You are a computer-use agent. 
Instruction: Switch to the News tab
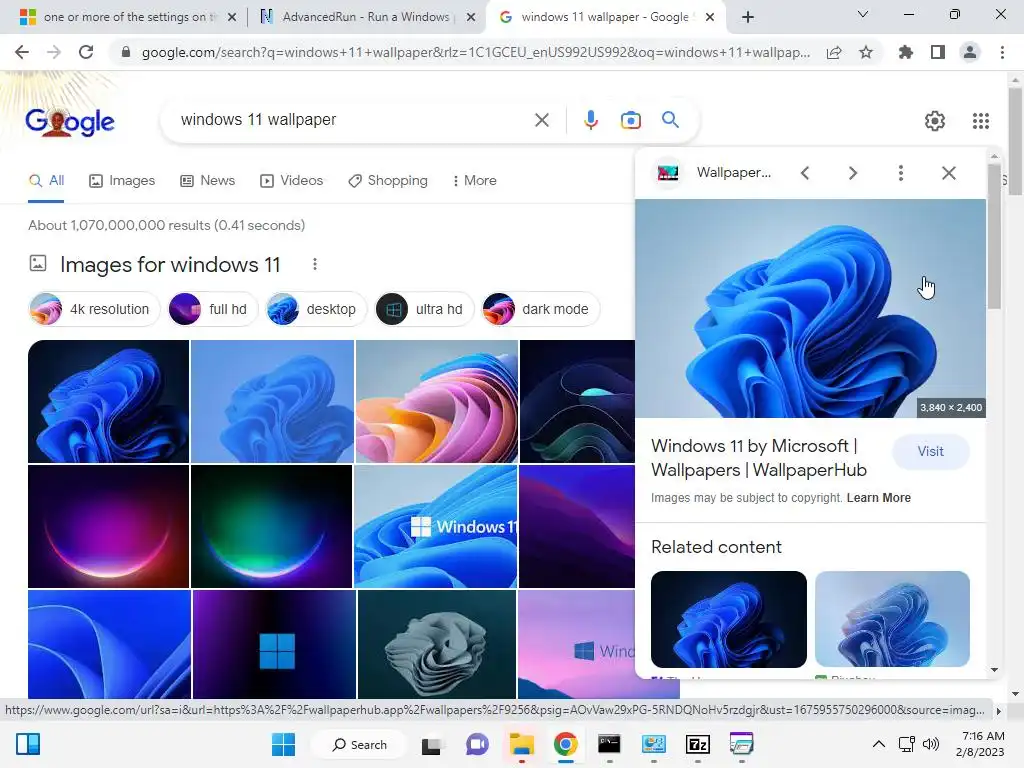(208, 181)
